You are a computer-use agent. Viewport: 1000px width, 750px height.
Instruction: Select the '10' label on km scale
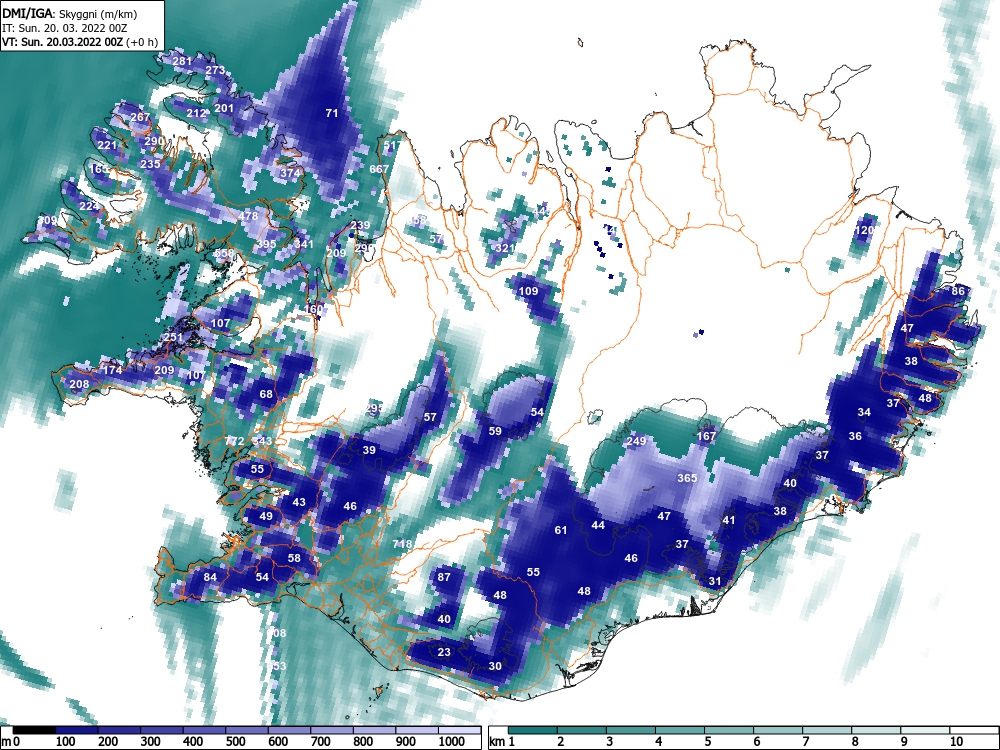pyautogui.click(x=956, y=742)
